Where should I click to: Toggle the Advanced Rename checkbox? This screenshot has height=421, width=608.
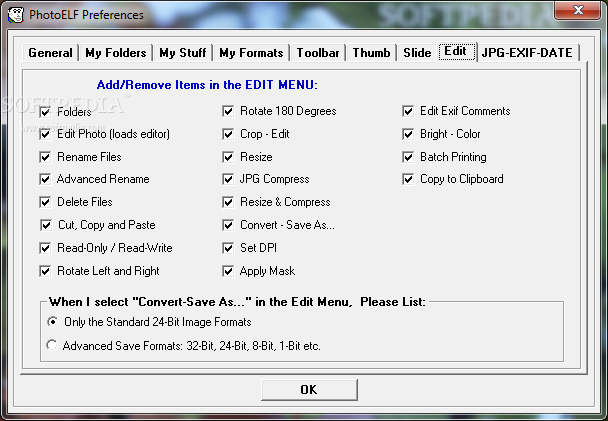[45, 179]
